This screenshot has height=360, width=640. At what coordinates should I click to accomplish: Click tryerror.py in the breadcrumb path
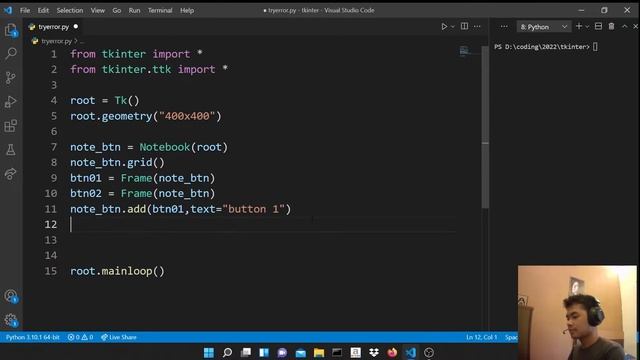pos(56,41)
